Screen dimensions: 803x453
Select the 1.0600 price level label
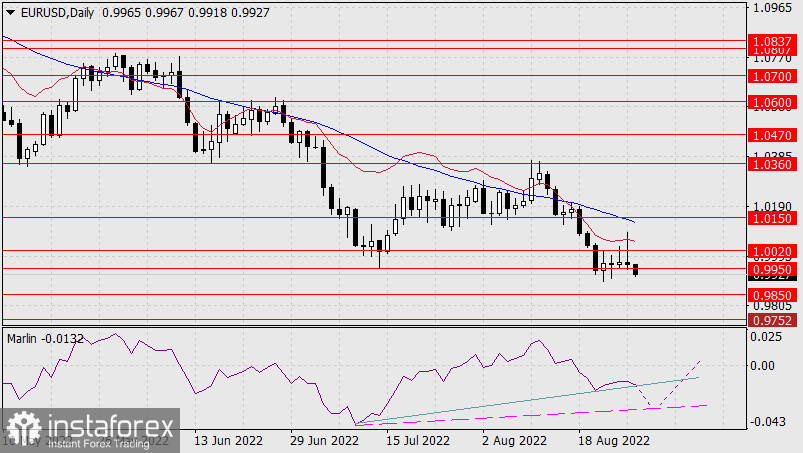[x=772, y=102]
